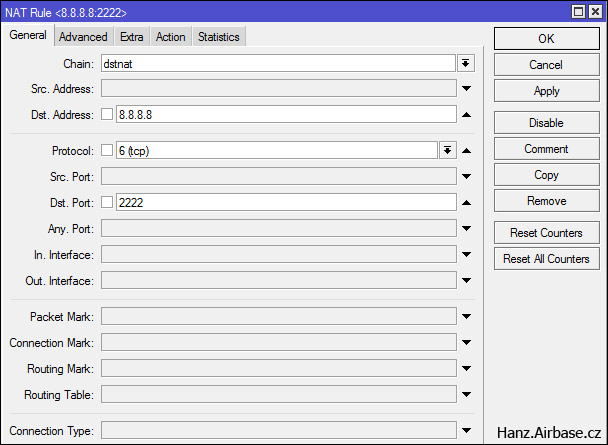Maximize the NAT Rule window
This screenshot has height=445, width=608.
pos(578,12)
